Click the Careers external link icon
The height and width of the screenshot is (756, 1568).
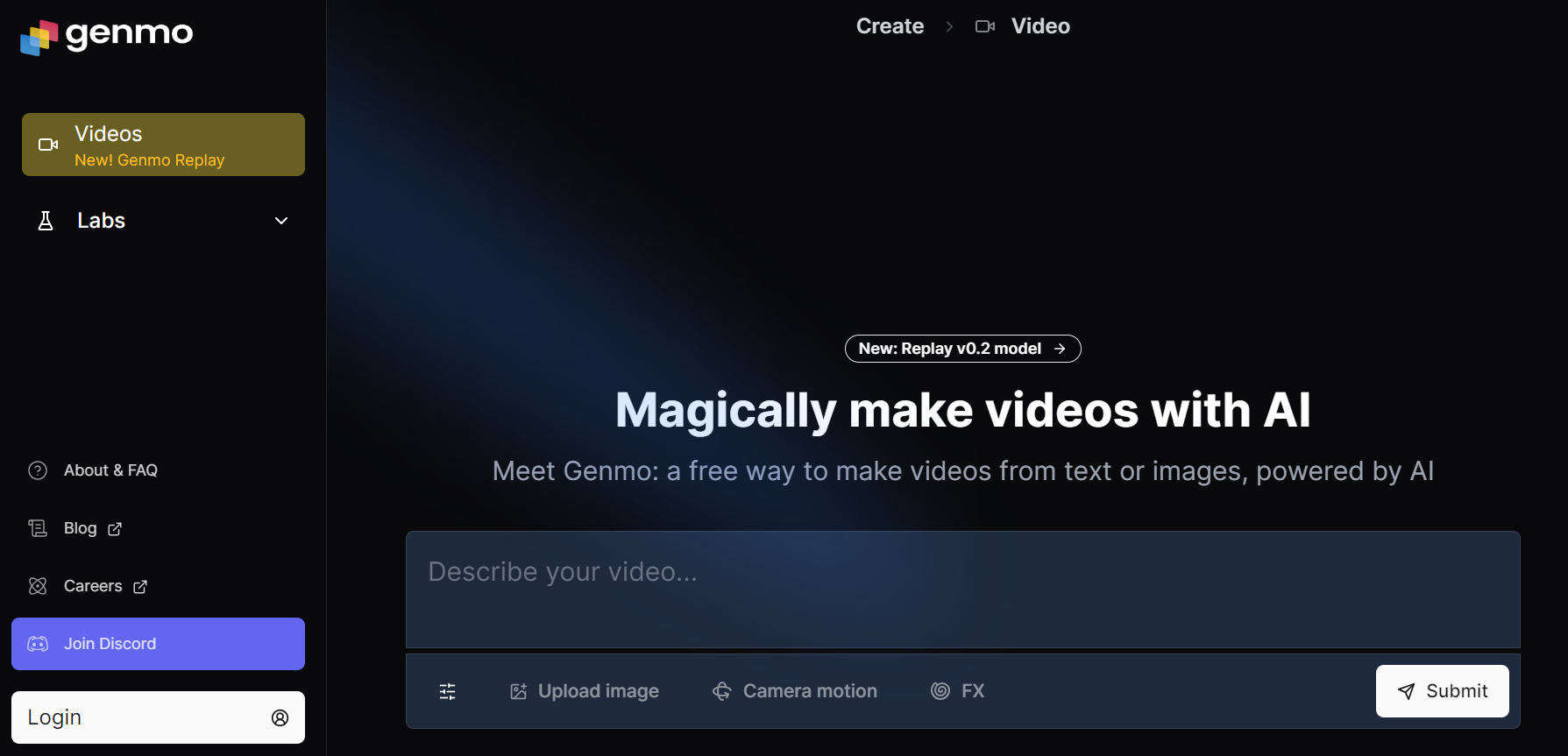140,587
